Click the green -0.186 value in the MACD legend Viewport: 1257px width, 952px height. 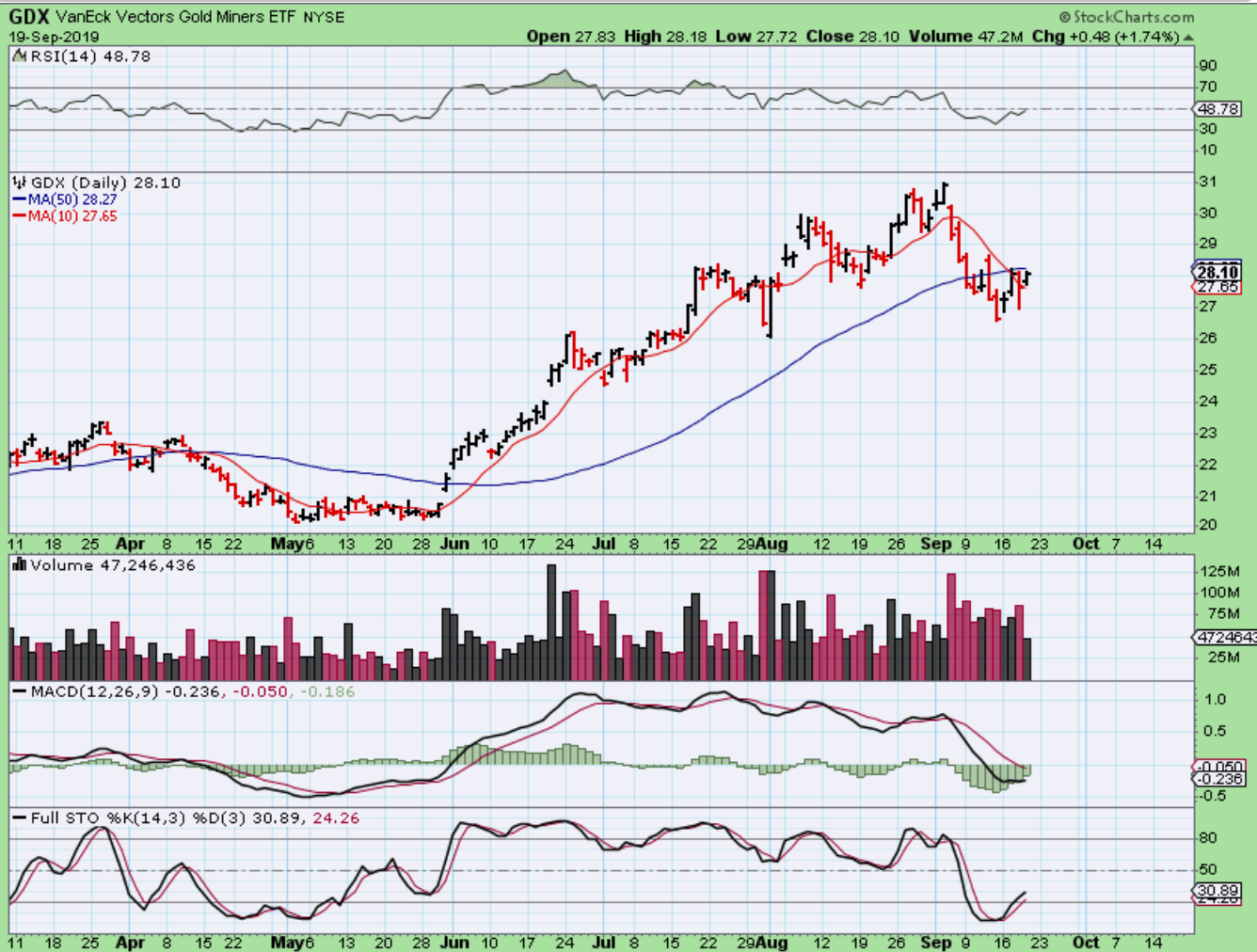(327, 691)
